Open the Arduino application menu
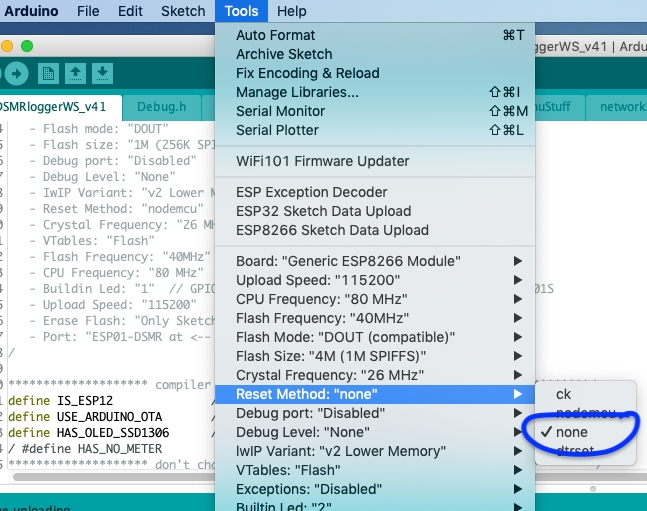 30,11
